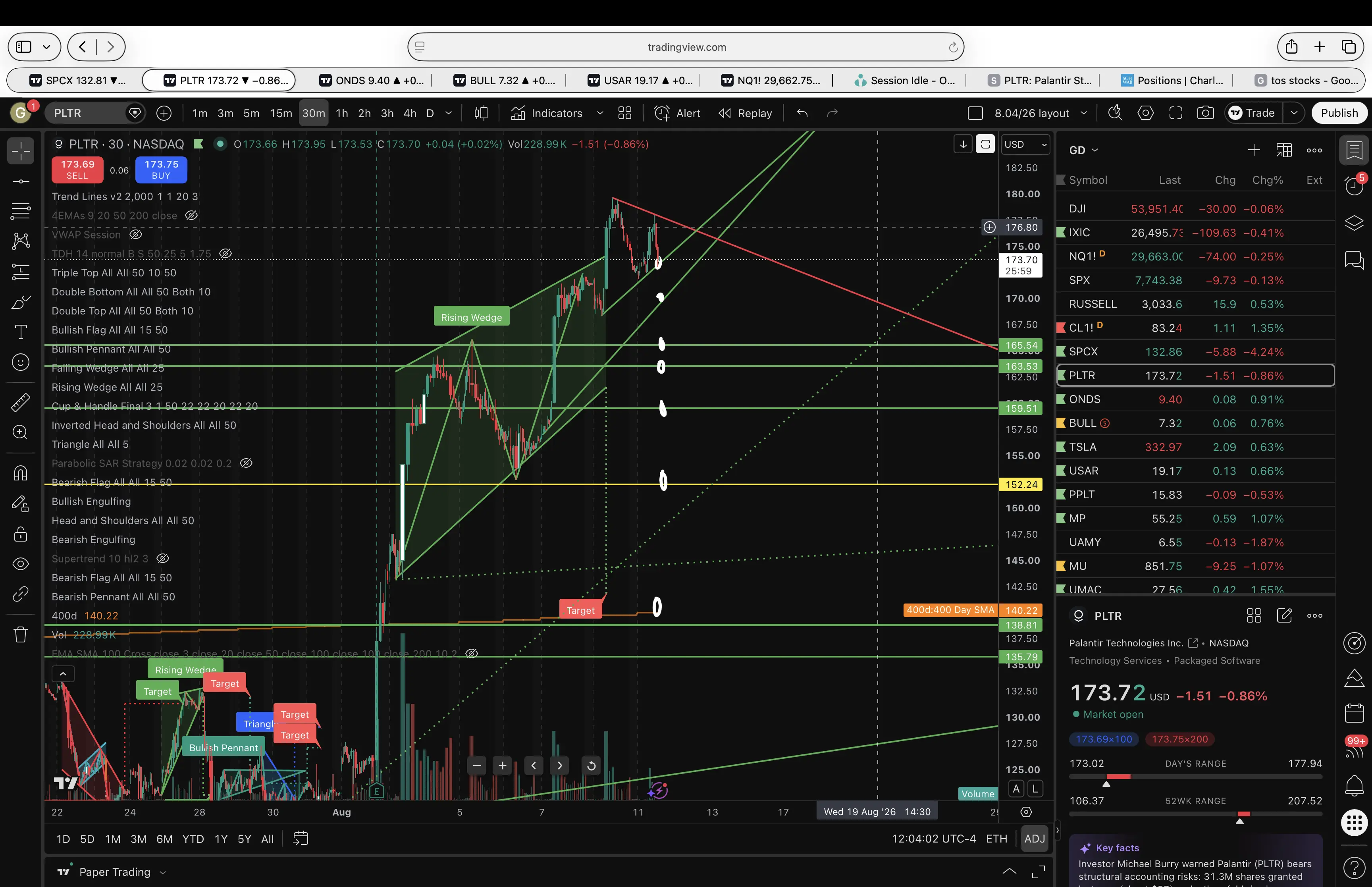Open the compare or add symbol button
The height and width of the screenshot is (887, 1372).
click(x=164, y=114)
